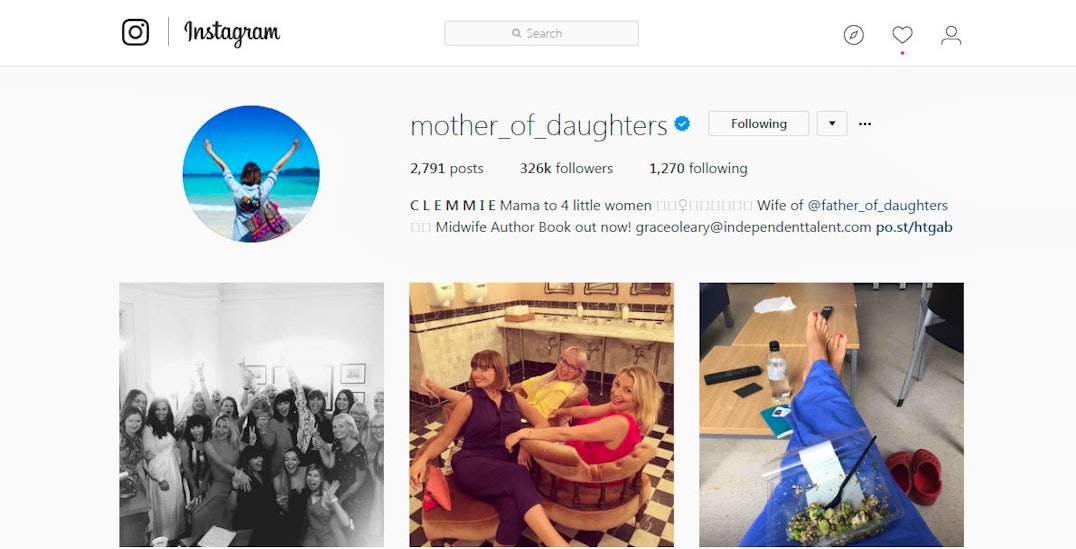
Task: Open the Explore compass icon
Action: click(854, 35)
